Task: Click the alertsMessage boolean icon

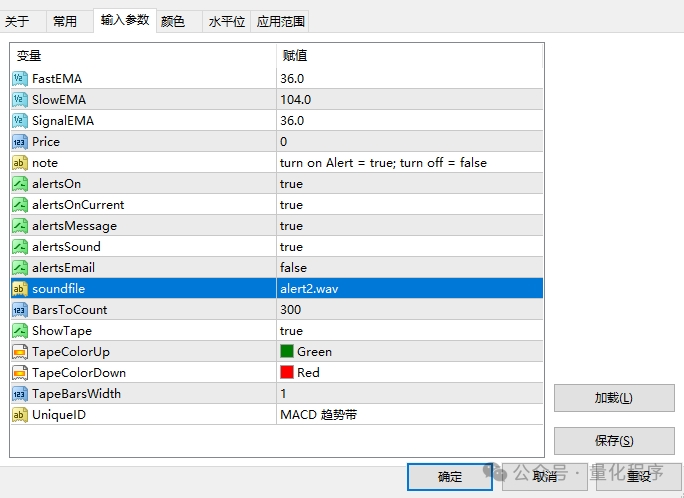Action: tap(20, 225)
